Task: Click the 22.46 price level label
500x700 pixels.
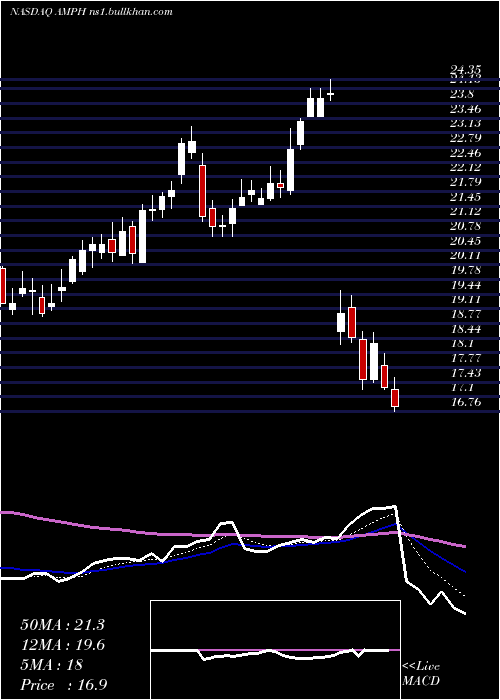Action: click(x=465, y=153)
